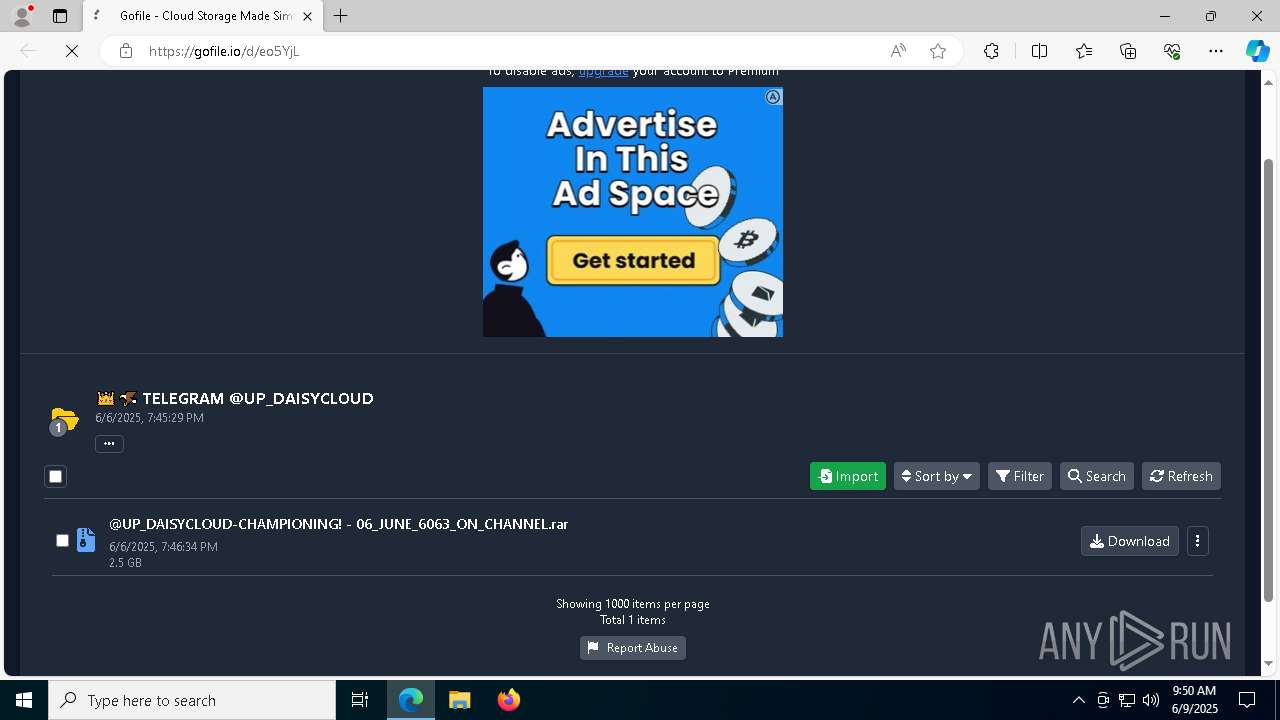
Task: Open Favorites list icon
Action: [x=1084, y=51]
